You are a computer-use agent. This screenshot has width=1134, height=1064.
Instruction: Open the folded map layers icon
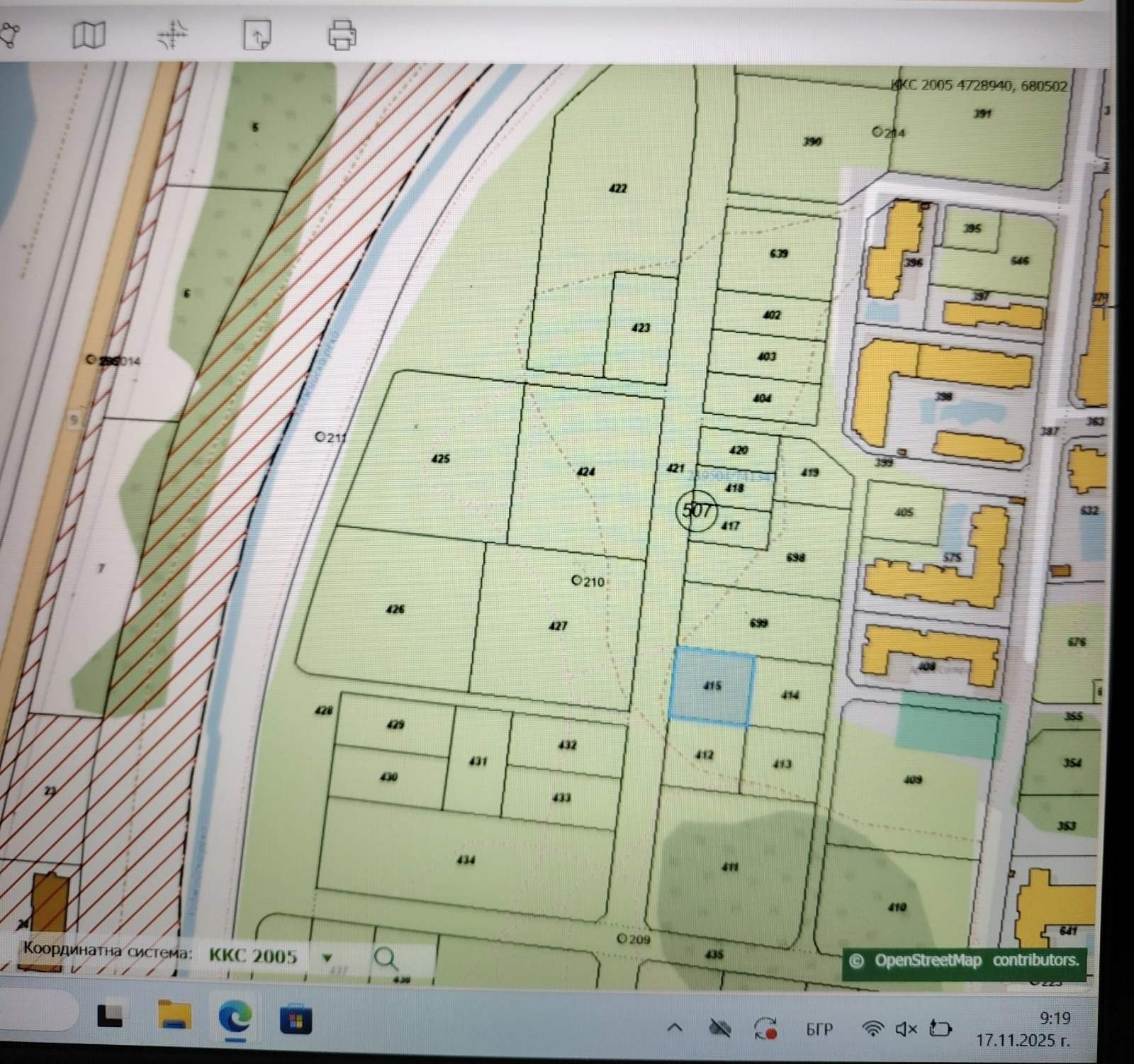click(x=89, y=35)
